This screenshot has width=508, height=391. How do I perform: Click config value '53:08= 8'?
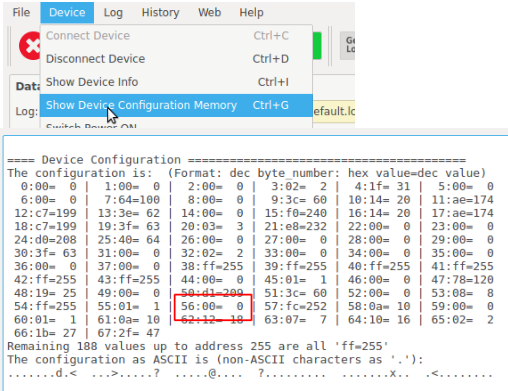(462, 293)
